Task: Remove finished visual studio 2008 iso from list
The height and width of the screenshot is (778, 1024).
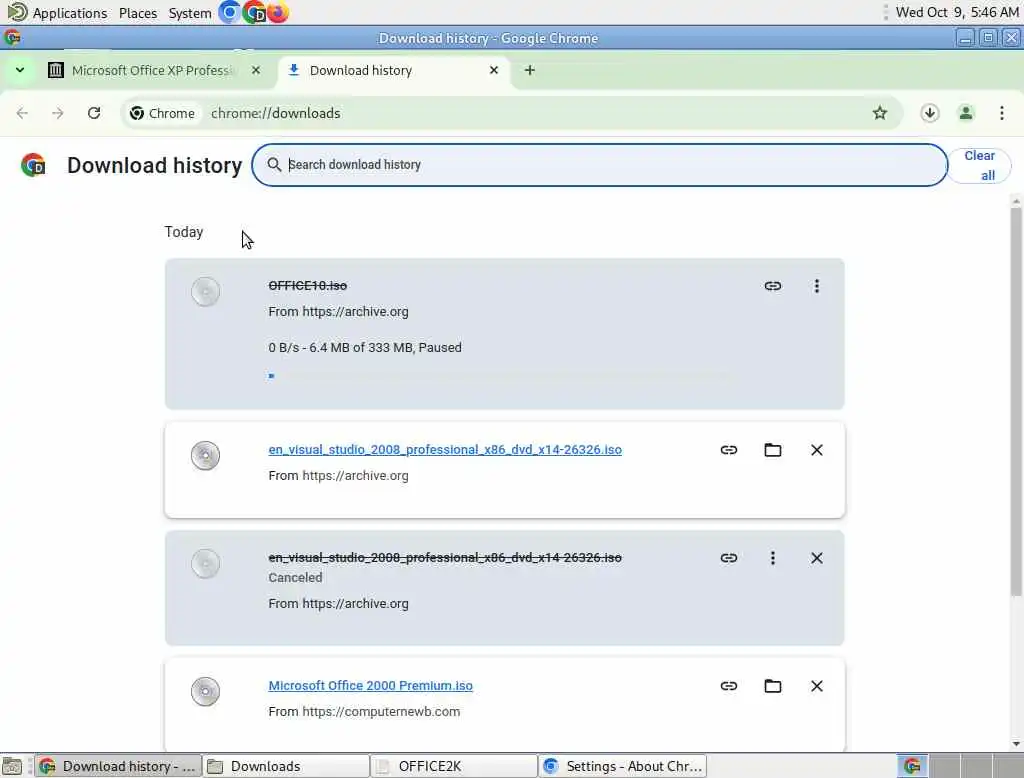Action: pos(816,450)
